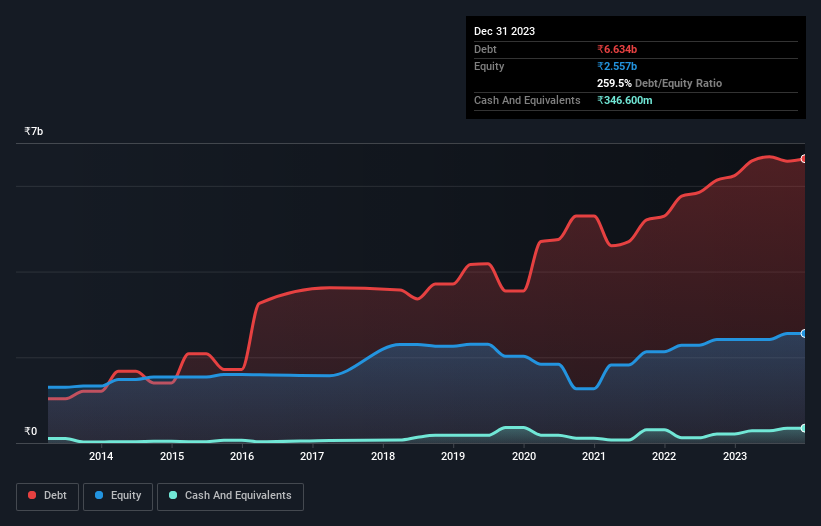821x526 pixels.
Task: Select the blue Equity endpoint marker on chart
Action: (x=804, y=333)
